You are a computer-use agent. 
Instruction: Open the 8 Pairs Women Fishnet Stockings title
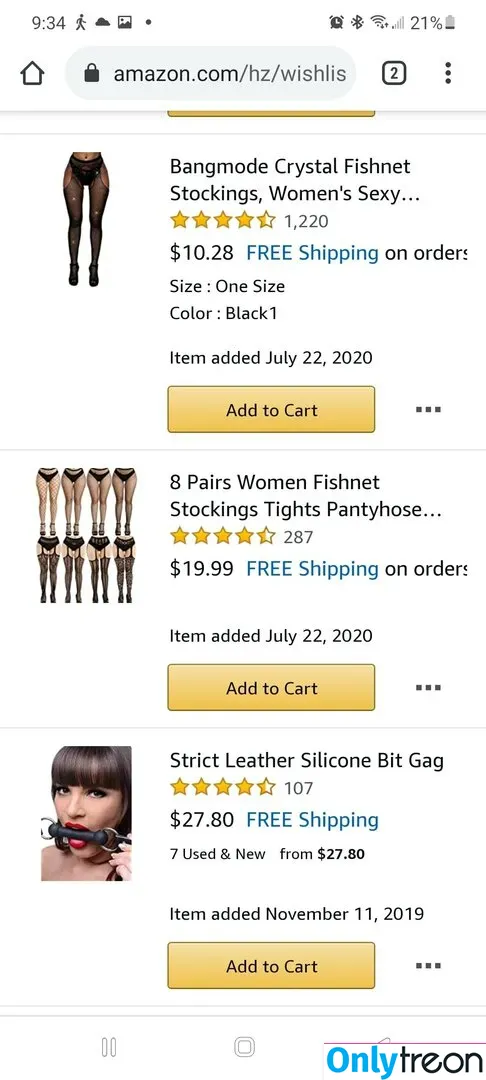coord(306,495)
